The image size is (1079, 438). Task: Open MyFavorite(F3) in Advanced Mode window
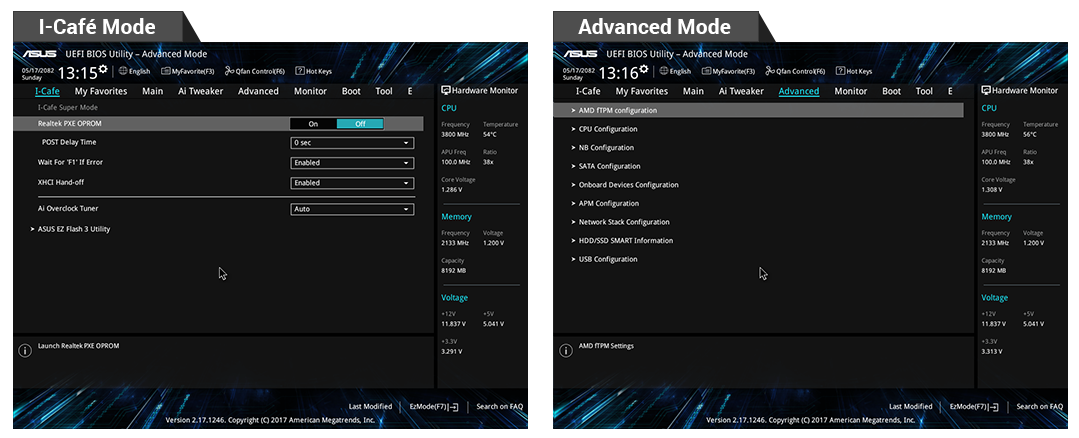coord(728,71)
